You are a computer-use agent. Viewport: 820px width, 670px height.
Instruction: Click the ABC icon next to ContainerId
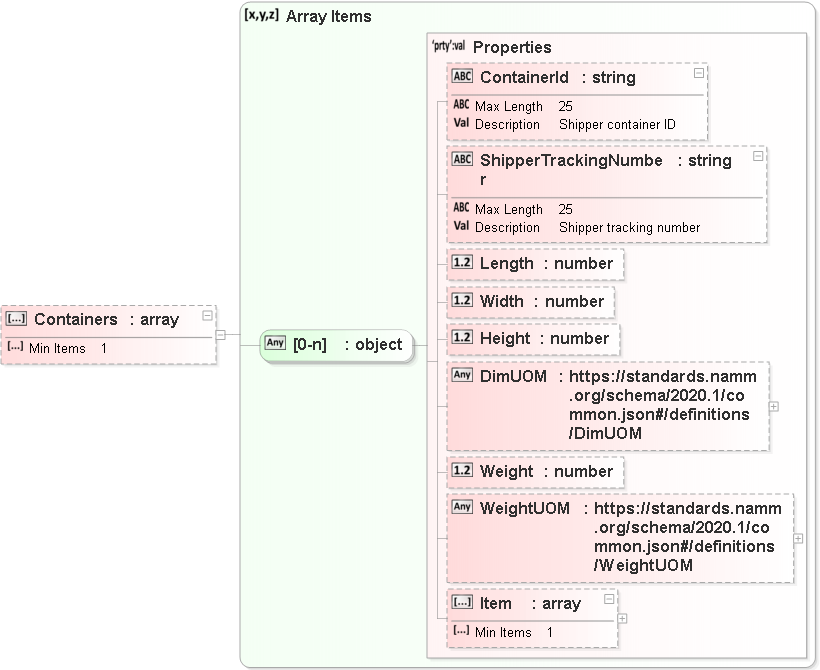coord(462,76)
